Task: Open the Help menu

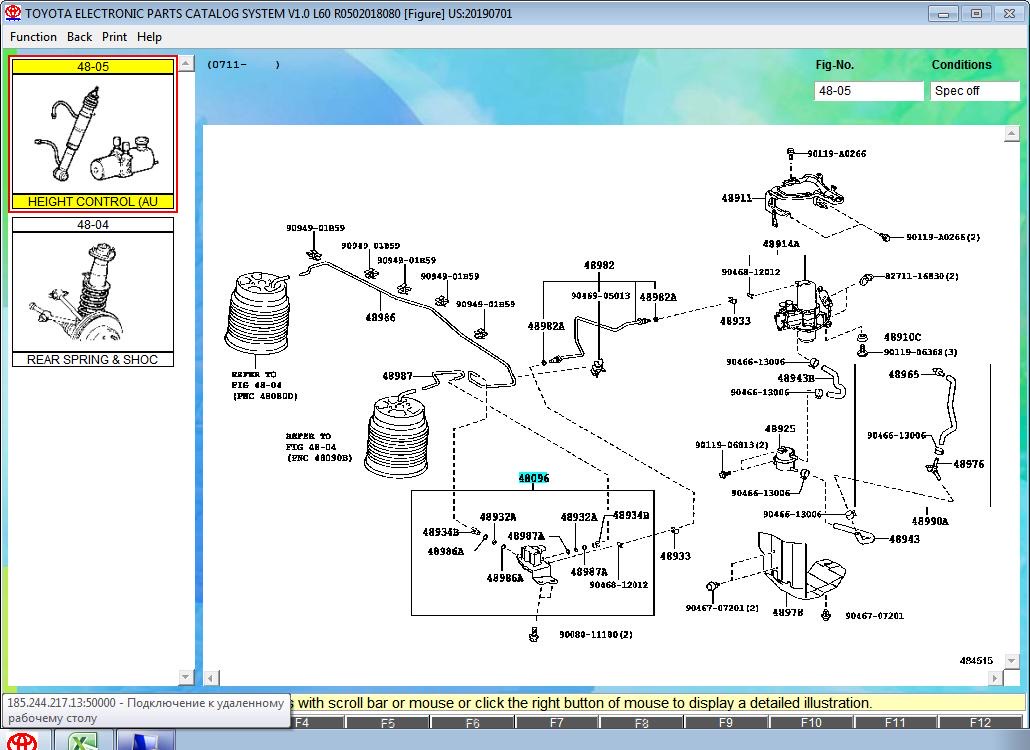Action: click(149, 36)
